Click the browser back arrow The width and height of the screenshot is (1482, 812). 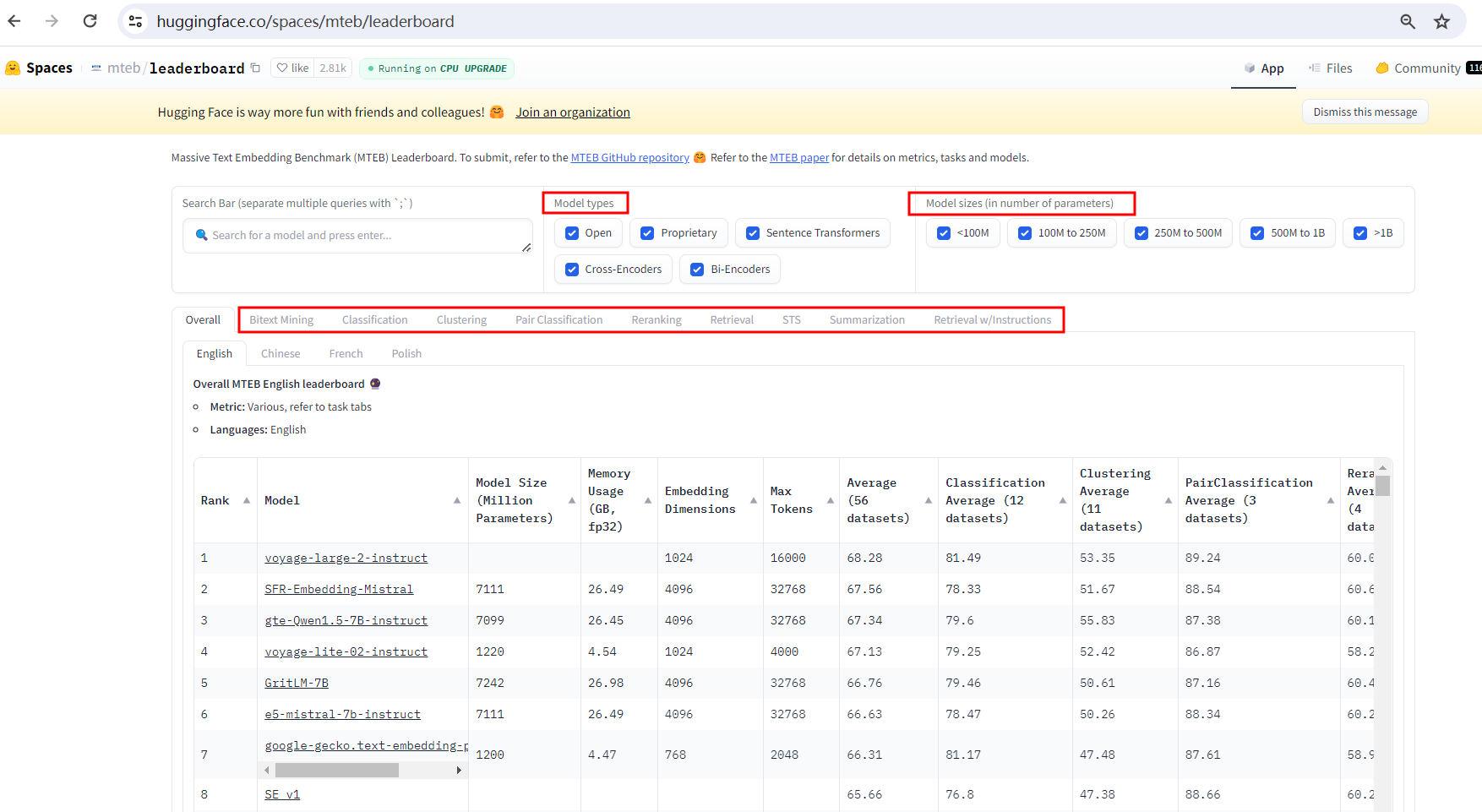click(x=14, y=21)
